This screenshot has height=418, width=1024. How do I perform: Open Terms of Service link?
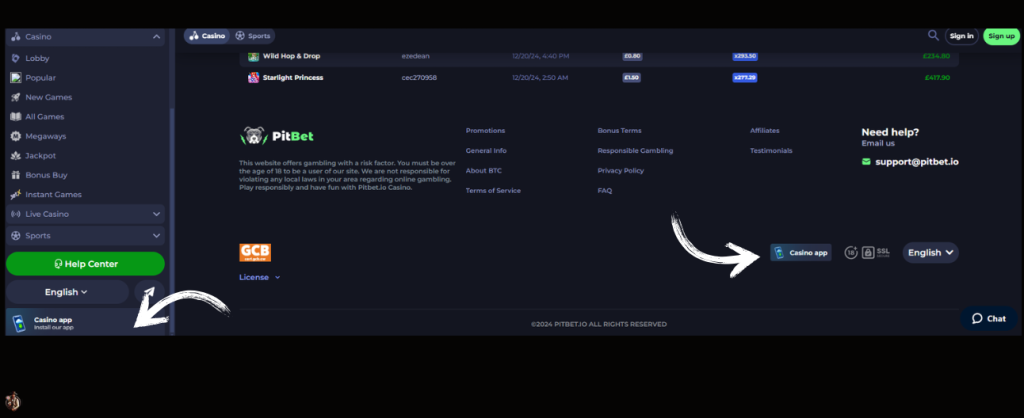493,191
